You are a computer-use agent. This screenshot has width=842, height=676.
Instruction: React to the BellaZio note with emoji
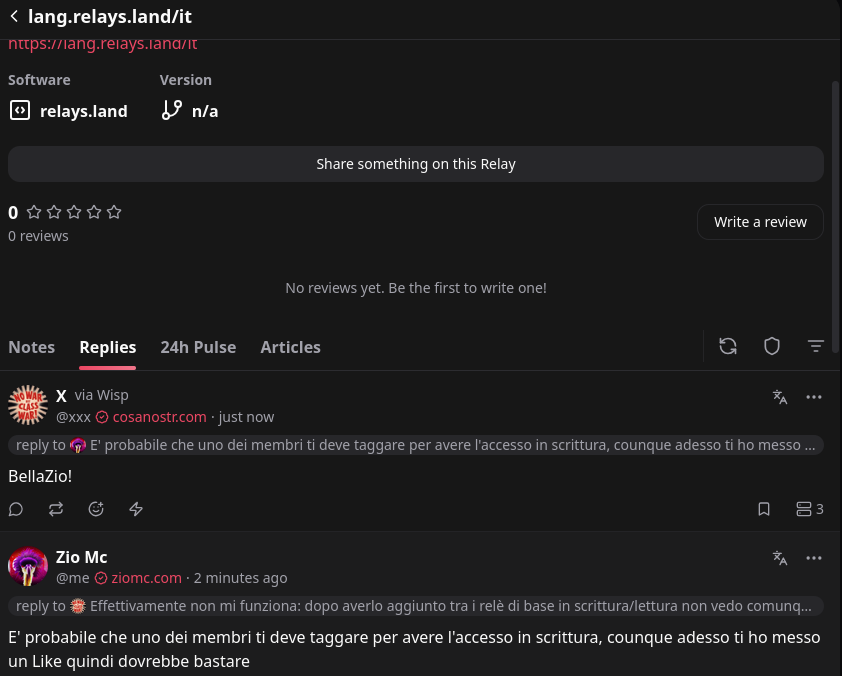click(x=96, y=509)
